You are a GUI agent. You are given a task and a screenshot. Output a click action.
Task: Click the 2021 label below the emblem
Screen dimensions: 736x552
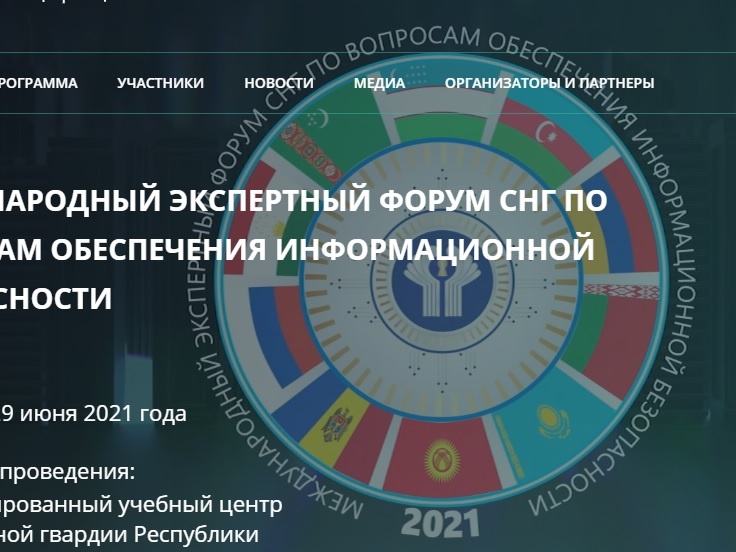(441, 523)
